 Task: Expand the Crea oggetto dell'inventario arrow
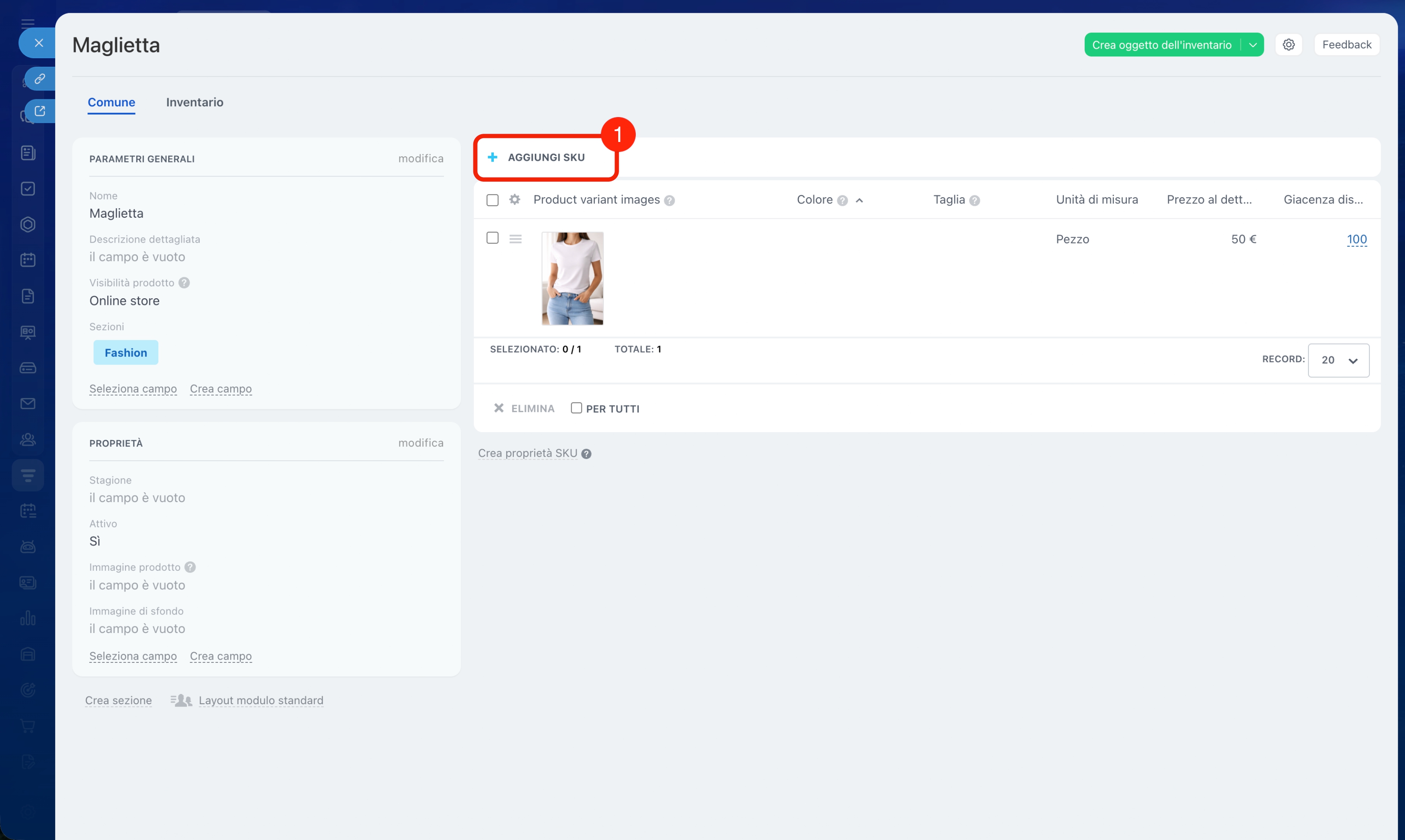click(1253, 45)
